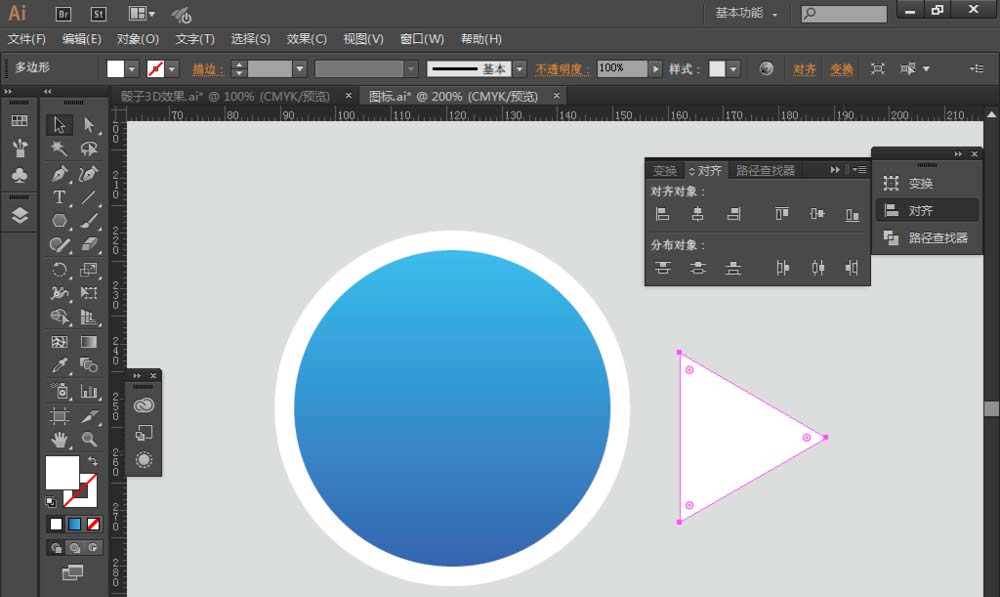Click the large white fill color swatch

click(x=62, y=472)
